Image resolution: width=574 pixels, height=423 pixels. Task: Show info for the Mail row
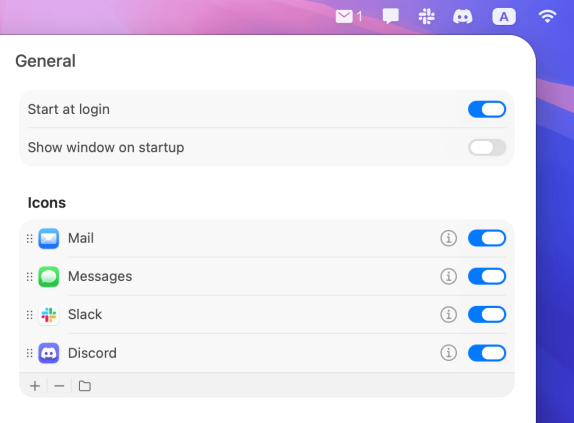448,238
